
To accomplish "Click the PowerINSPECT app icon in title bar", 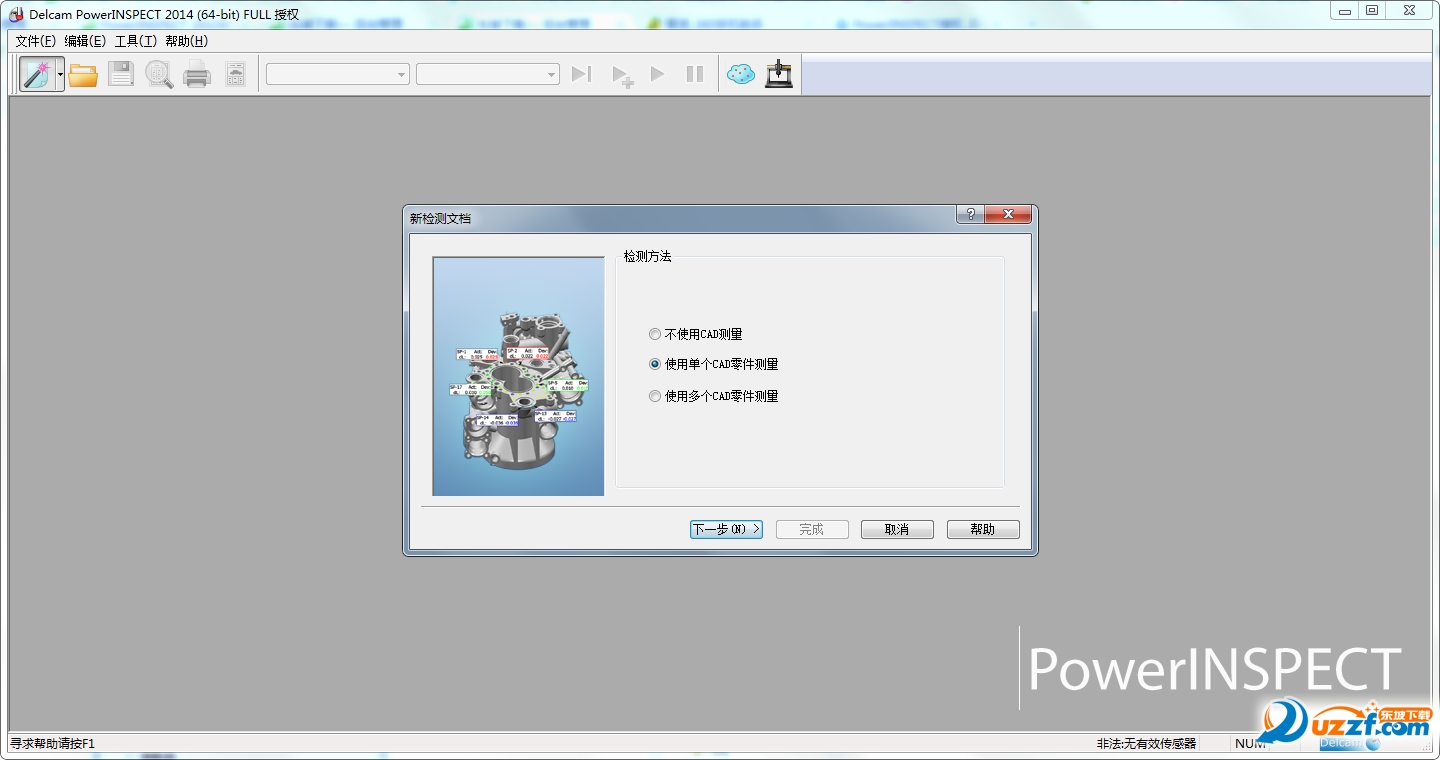I will tap(16, 13).
